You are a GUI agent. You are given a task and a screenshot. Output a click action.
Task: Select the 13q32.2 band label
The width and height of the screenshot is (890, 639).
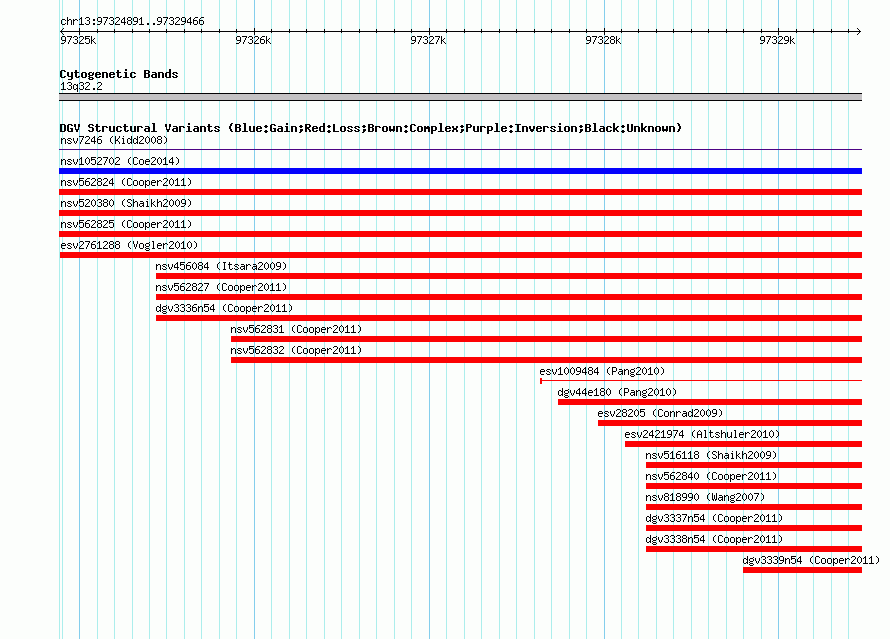point(81,86)
